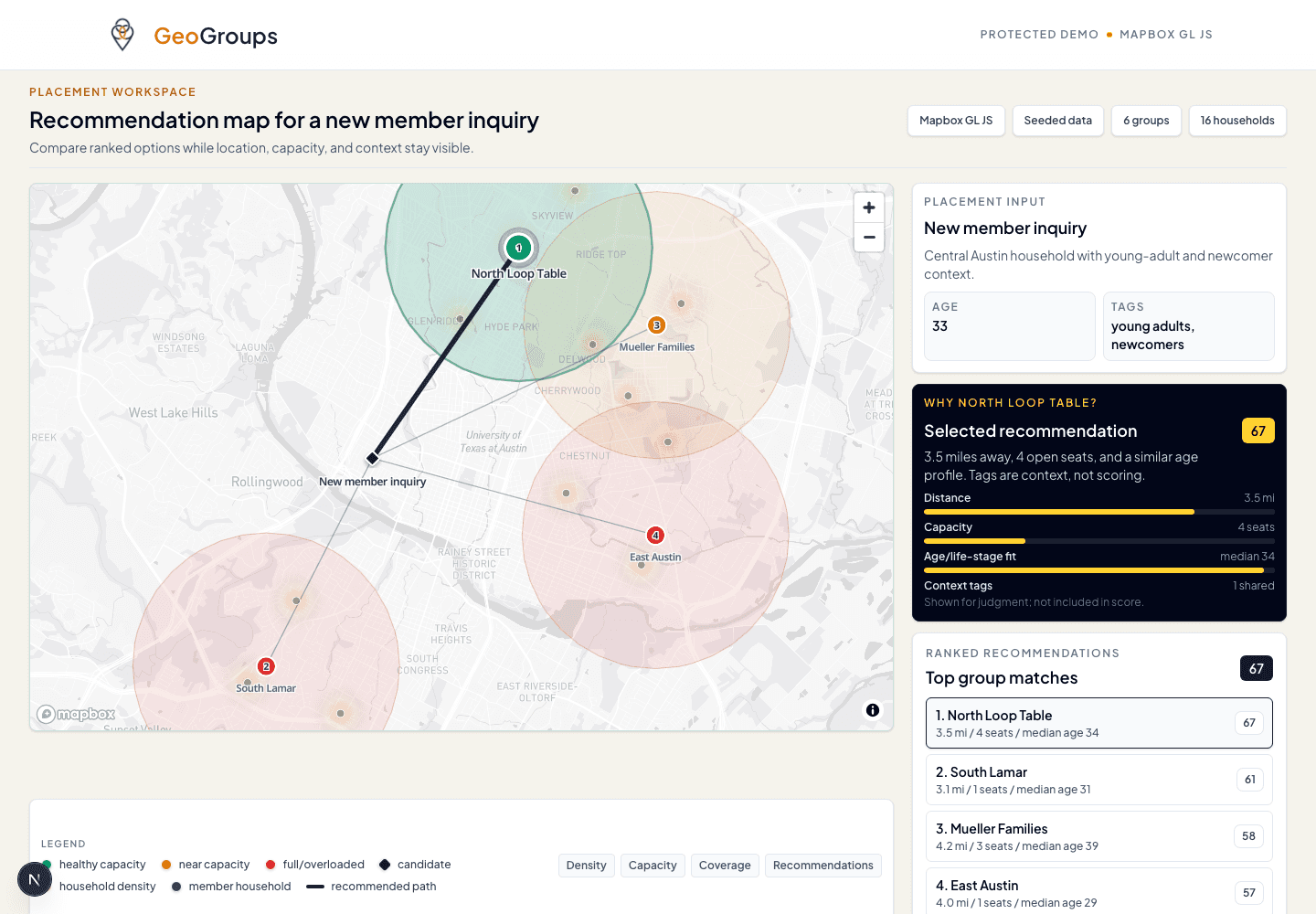This screenshot has width=1316, height=914.
Task: Click the 'HYDE PARK' map label
Action: point(511,327)
